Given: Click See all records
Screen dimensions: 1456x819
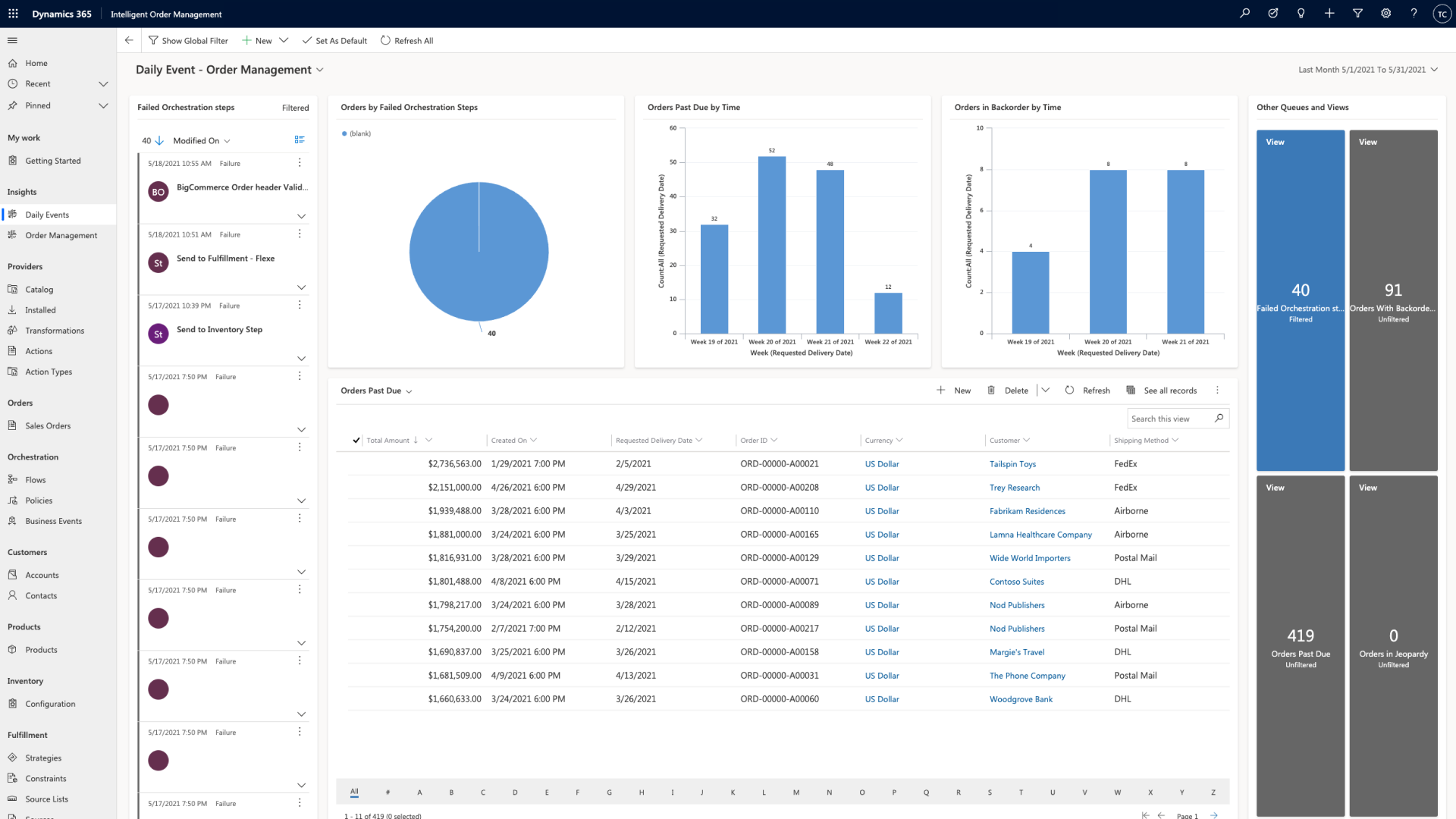Looking at the screenshot, I should (x=1162, y=391).
